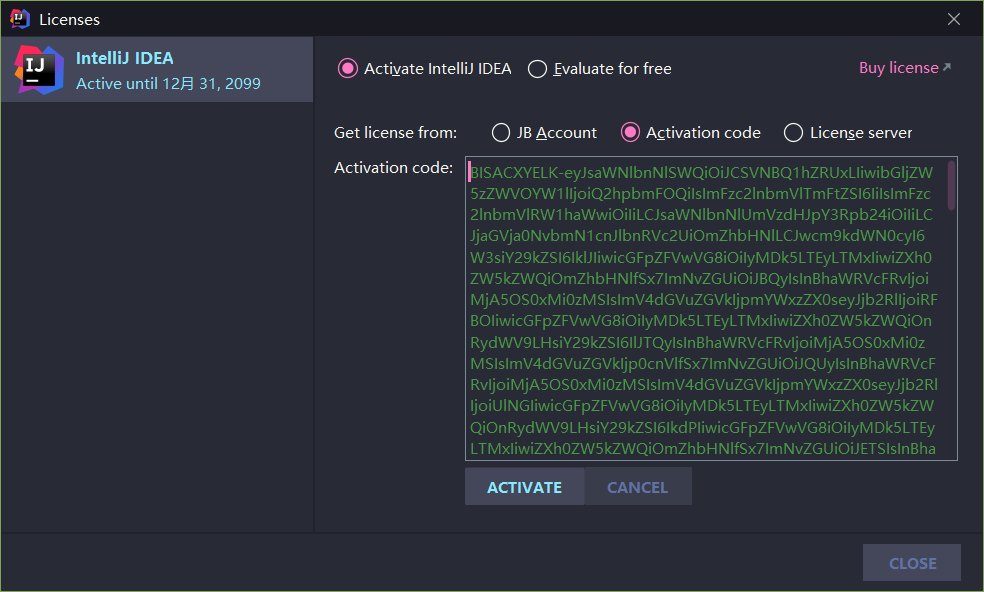Click the activation code scrollbar thumb
984x592 pixels.
coord(951,186)
